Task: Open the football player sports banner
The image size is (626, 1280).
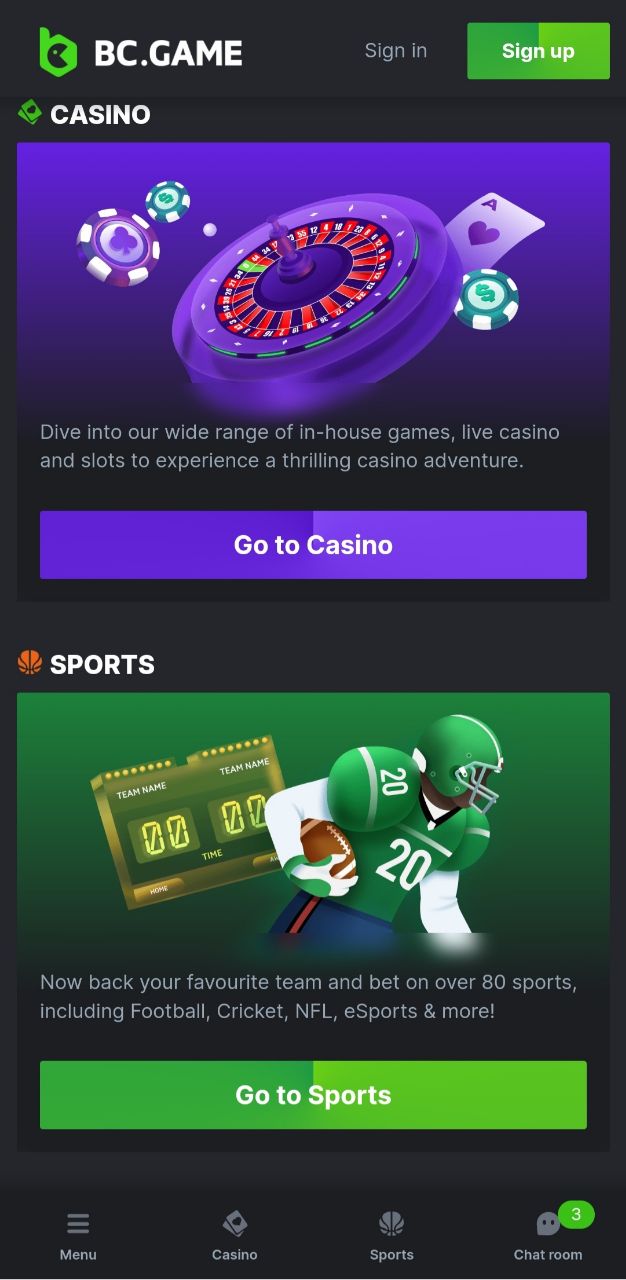Action: coord(313,822)
